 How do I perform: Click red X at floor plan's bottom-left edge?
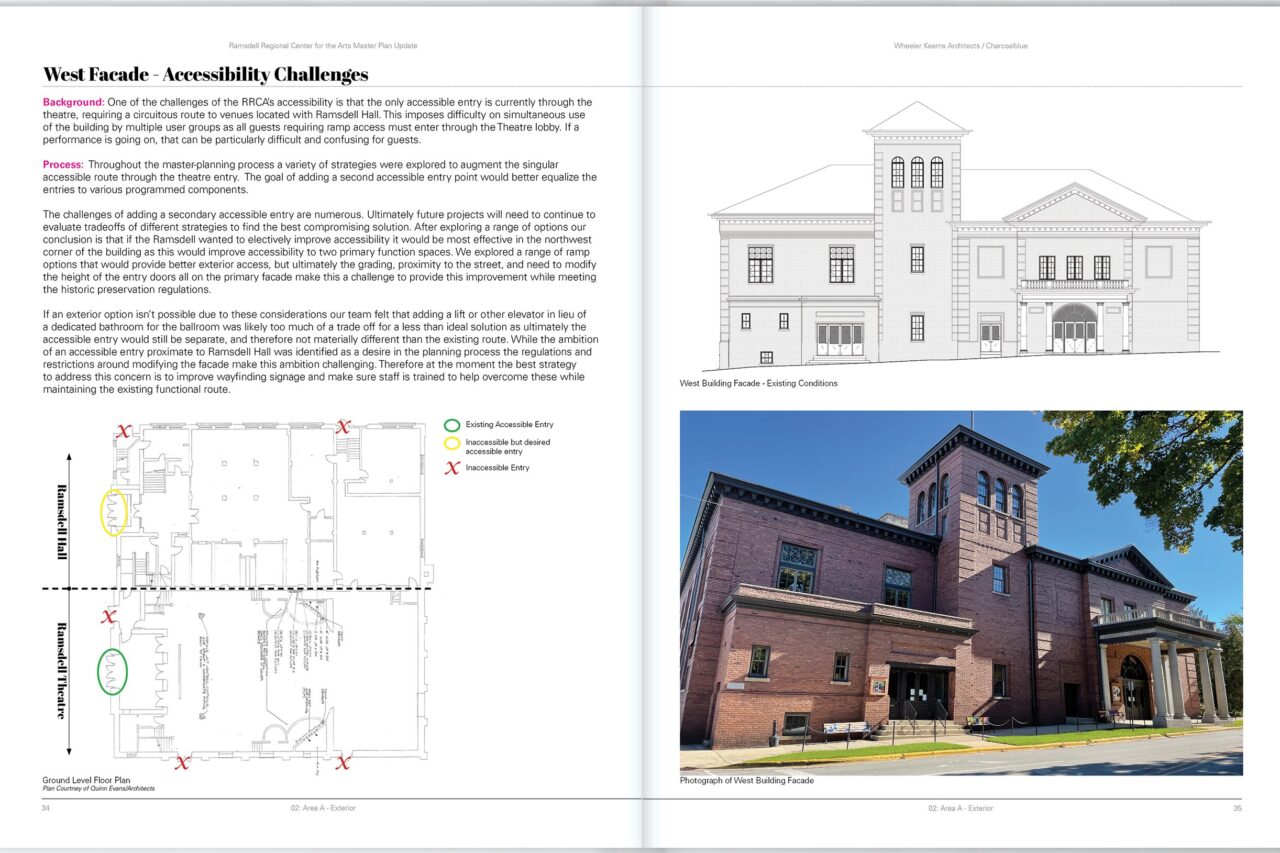(182, 763)
